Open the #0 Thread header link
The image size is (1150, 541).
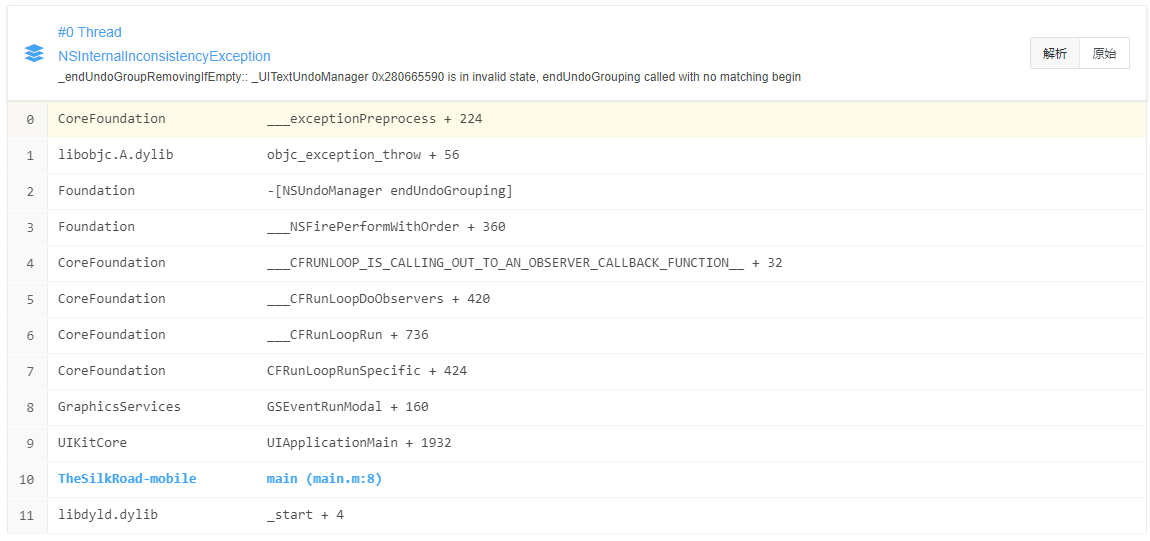[90, 32]
